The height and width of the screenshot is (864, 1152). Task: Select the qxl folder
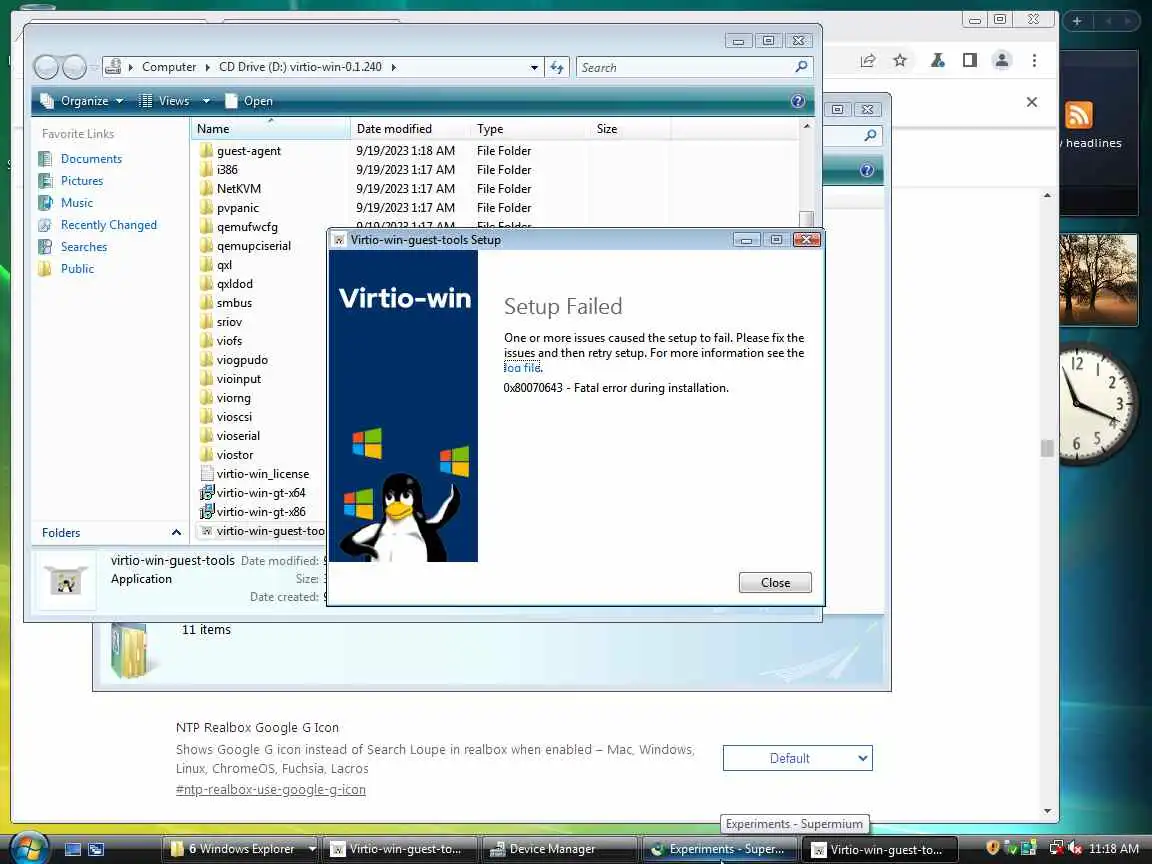224,265
